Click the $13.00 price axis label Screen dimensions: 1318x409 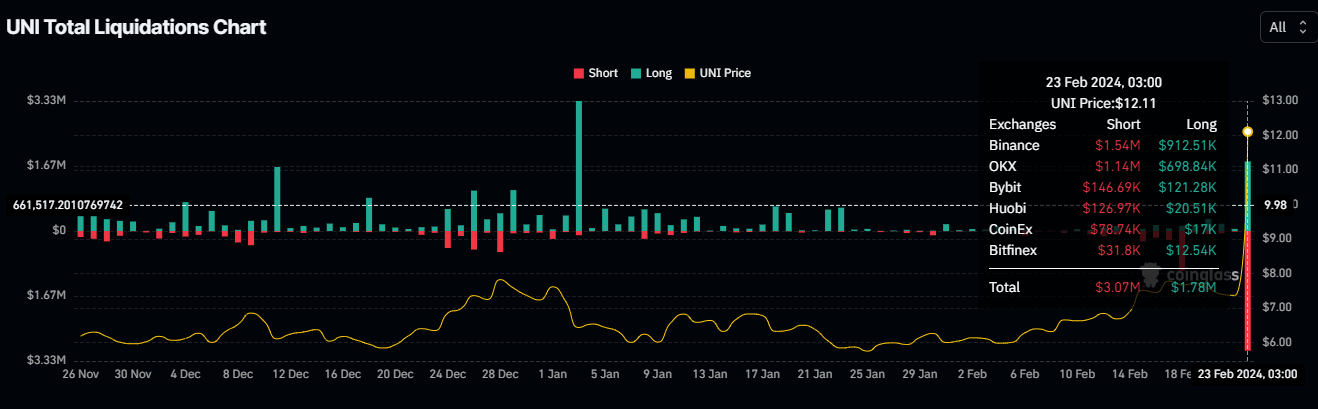click(1282, 101)
